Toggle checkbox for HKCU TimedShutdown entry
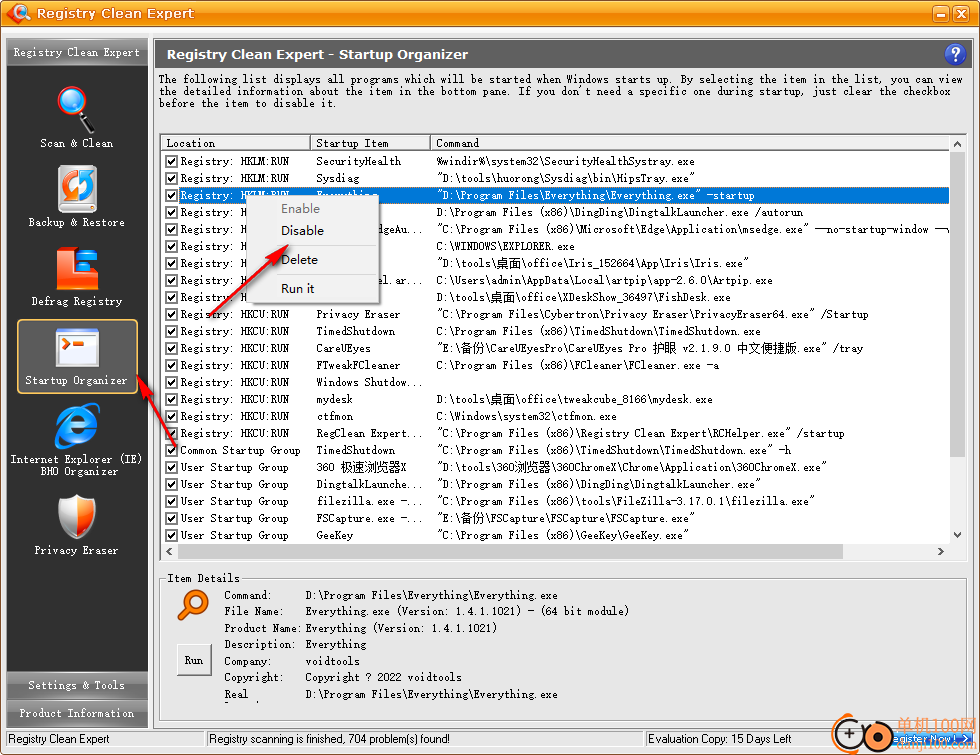Image resolution: width=980 pixels, height=755 pixels. click(172, 331)
